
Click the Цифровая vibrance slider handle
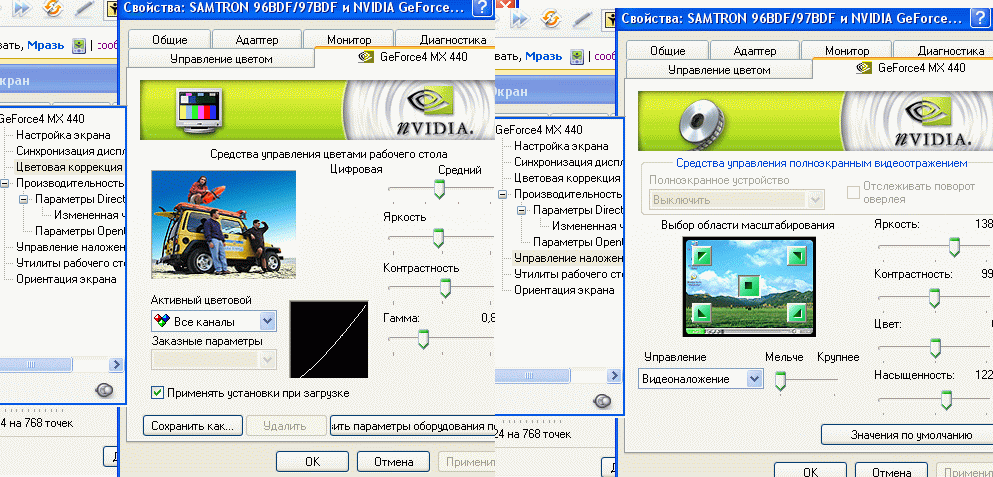click(x=439, y=189)
